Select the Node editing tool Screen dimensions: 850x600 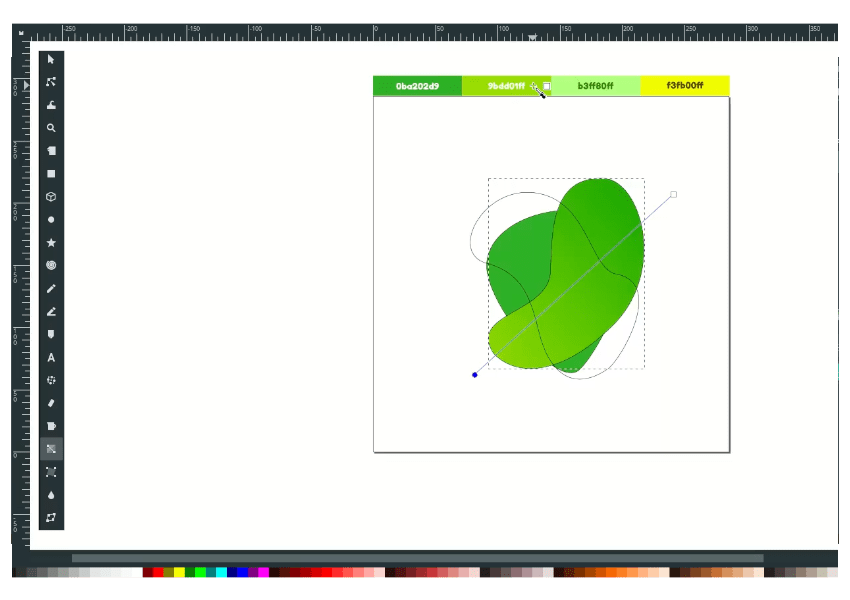point(51,82)
